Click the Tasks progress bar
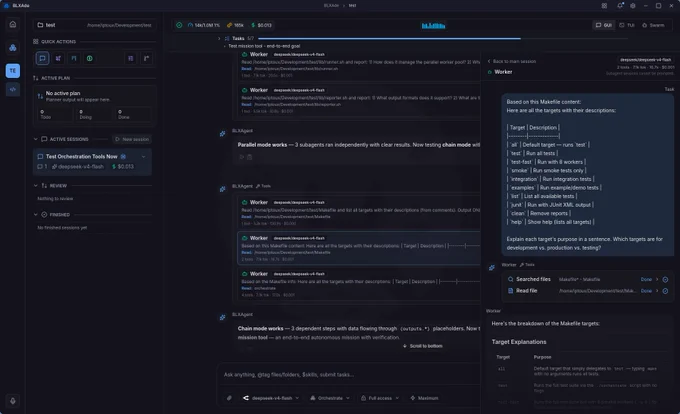The width and height of the screenshot is (680, 414). pyautogui.click(x=442, y=39)
